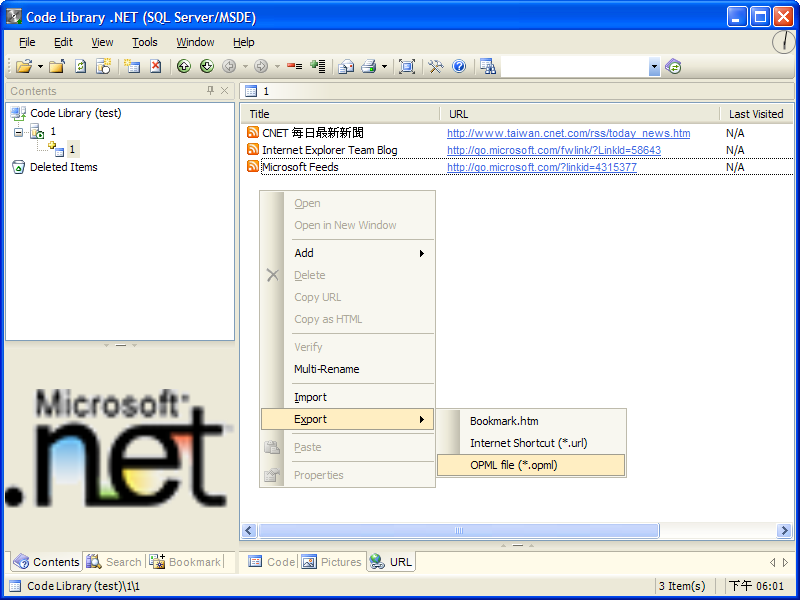Select the Microsoft Feeds title
The image size is (800, 600).
(x=300, y=167)
